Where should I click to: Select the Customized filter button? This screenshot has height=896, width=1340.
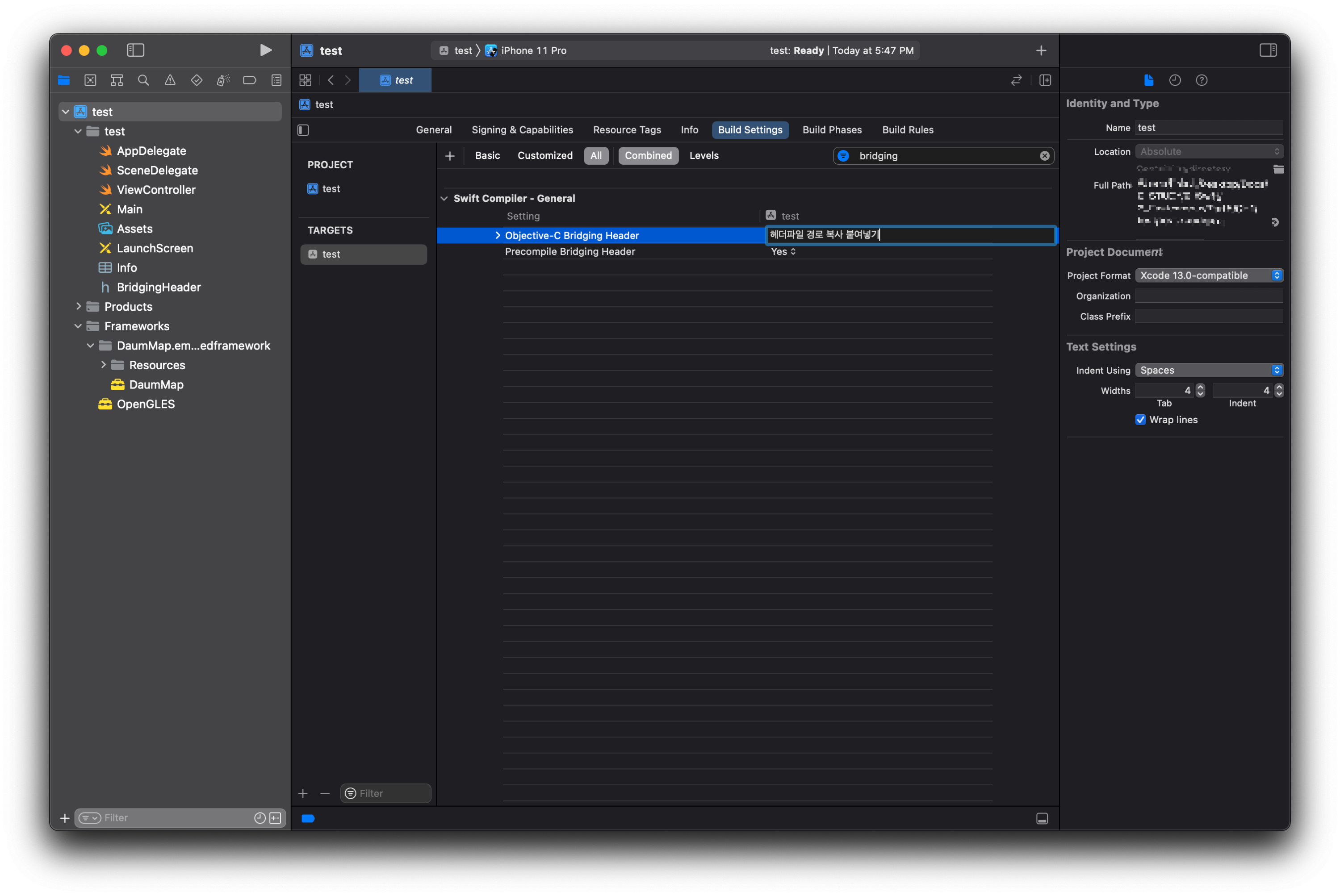tap(545, 155)
